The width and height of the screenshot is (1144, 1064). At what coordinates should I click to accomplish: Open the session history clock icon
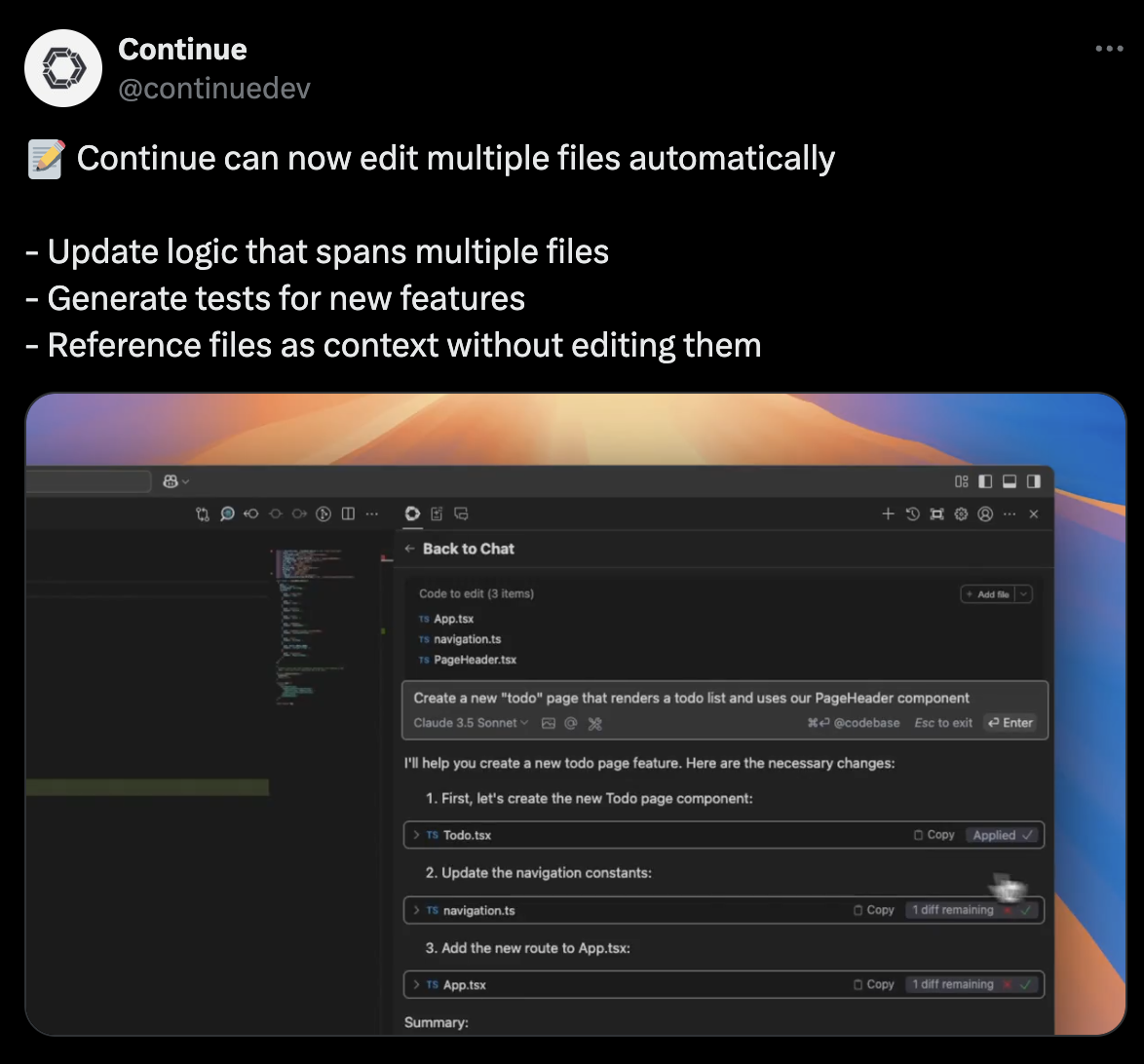click(912, 513)
